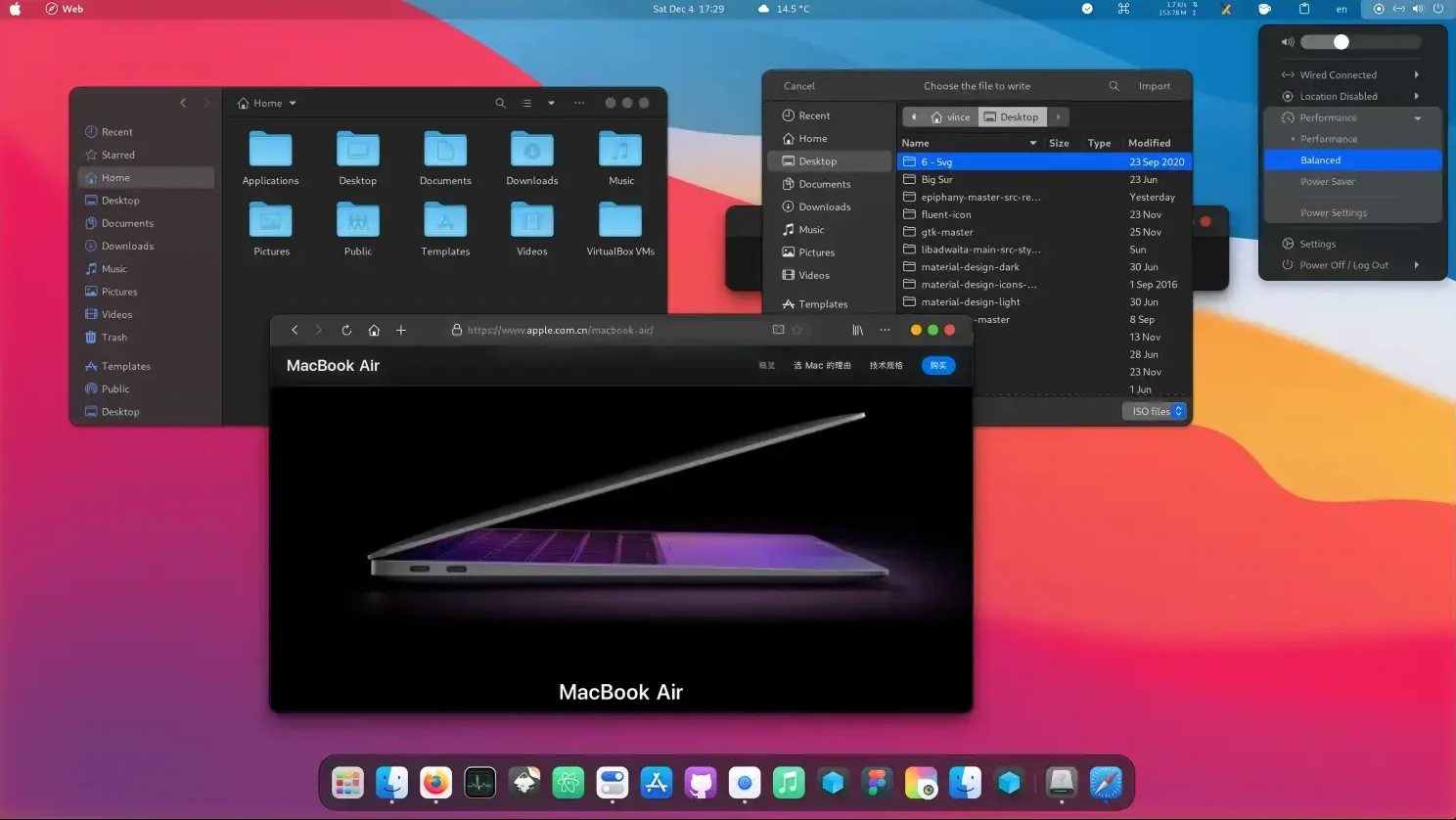Open the browser bookmarks library icon
The image size is (1456, 820).
(x=857, y=331)
